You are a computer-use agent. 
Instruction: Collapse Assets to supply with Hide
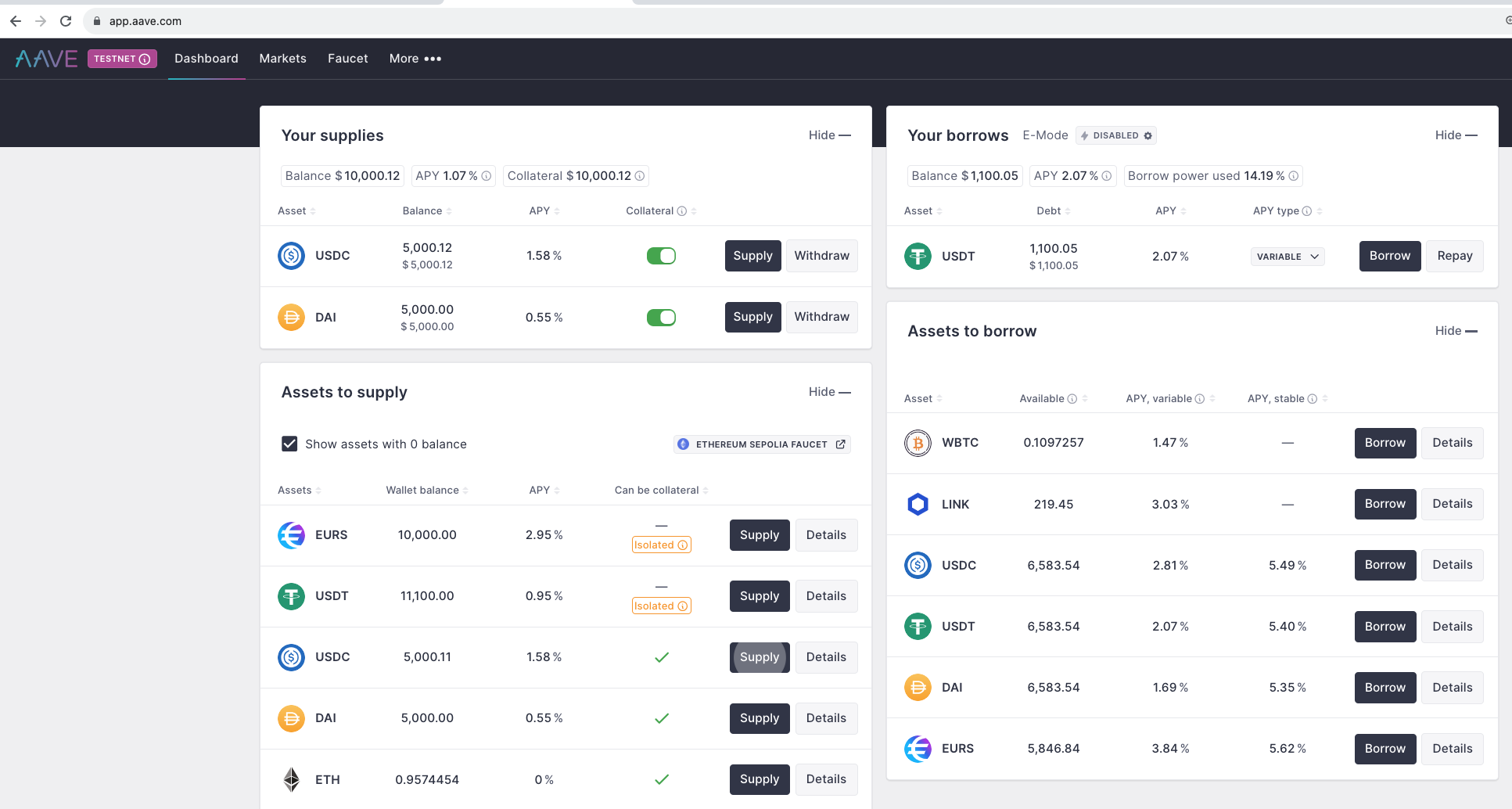pos(829,392)
